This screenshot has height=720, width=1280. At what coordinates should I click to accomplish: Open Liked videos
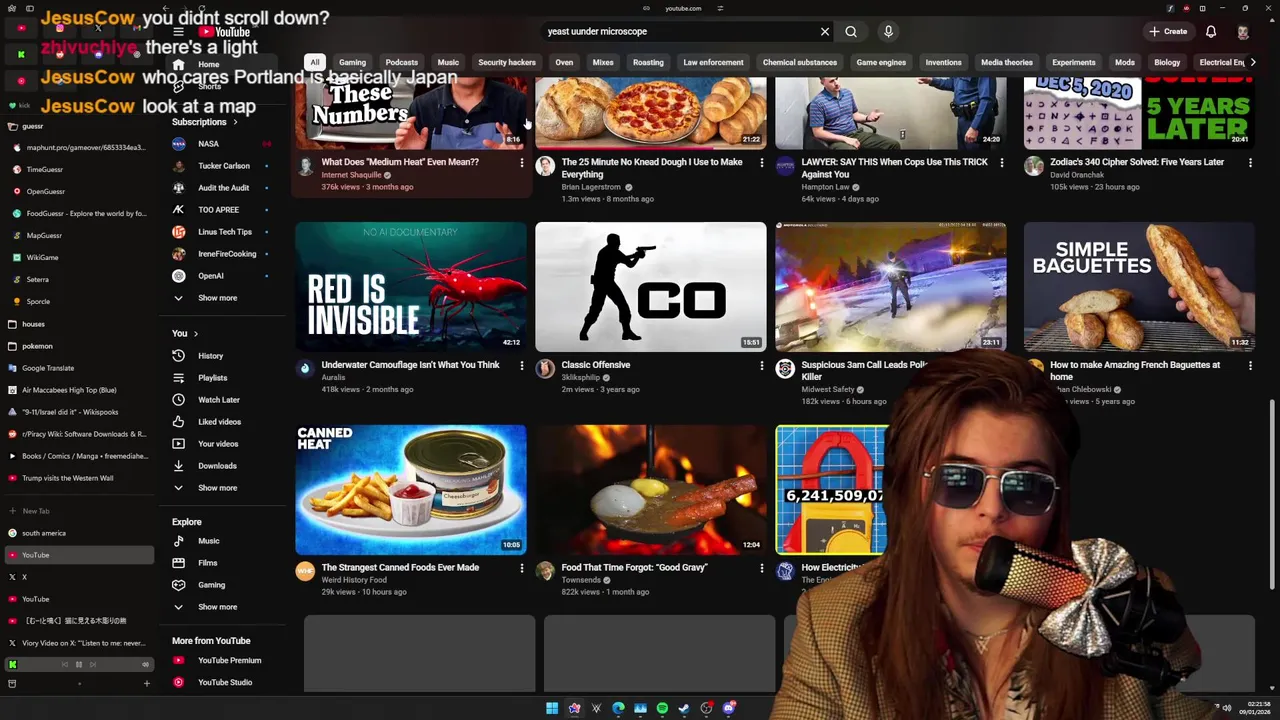[x=219, y=422]
